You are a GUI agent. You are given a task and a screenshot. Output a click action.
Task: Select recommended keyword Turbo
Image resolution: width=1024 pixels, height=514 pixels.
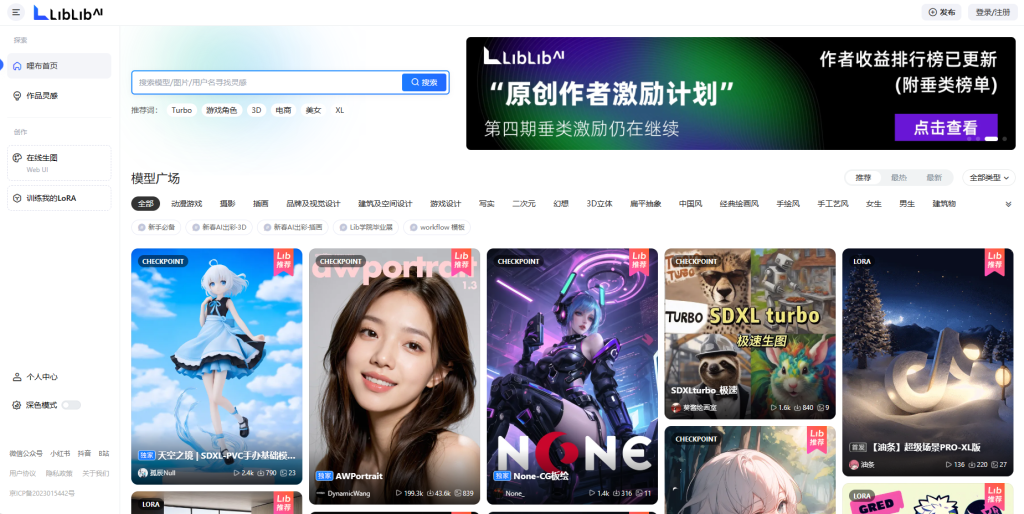(182, 110)
